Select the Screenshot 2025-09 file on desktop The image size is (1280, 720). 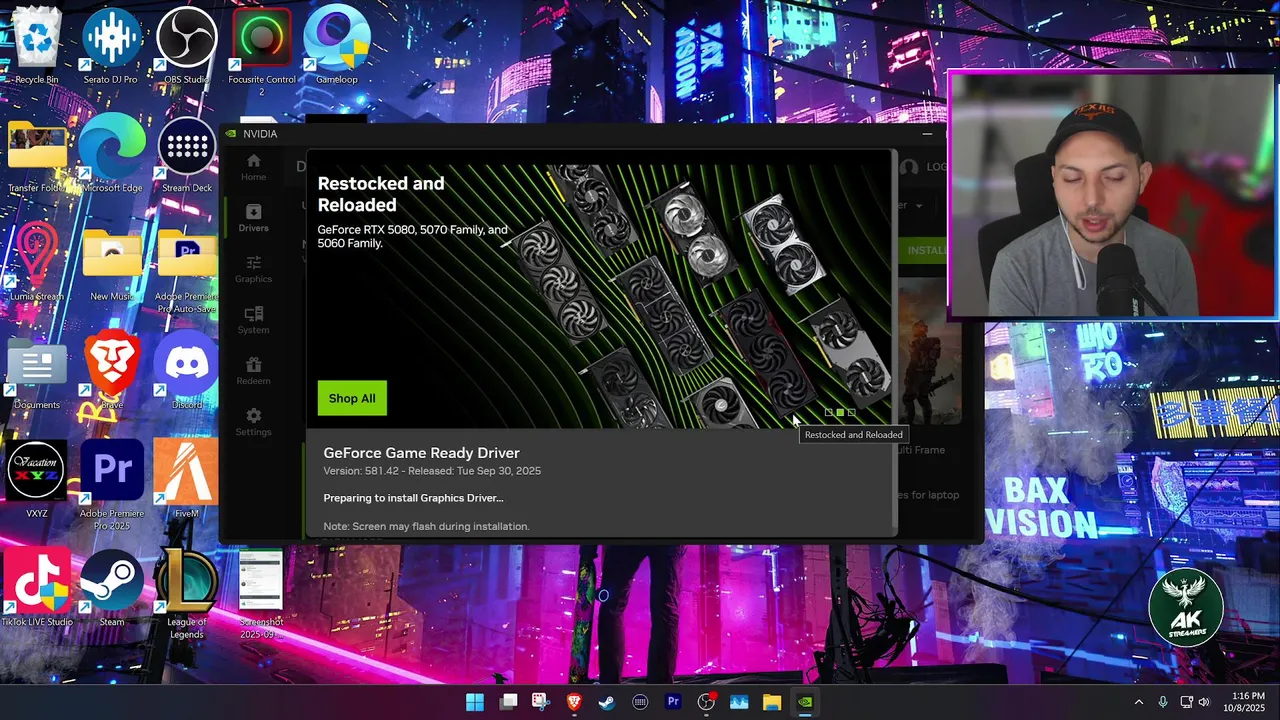click(261, 594)
